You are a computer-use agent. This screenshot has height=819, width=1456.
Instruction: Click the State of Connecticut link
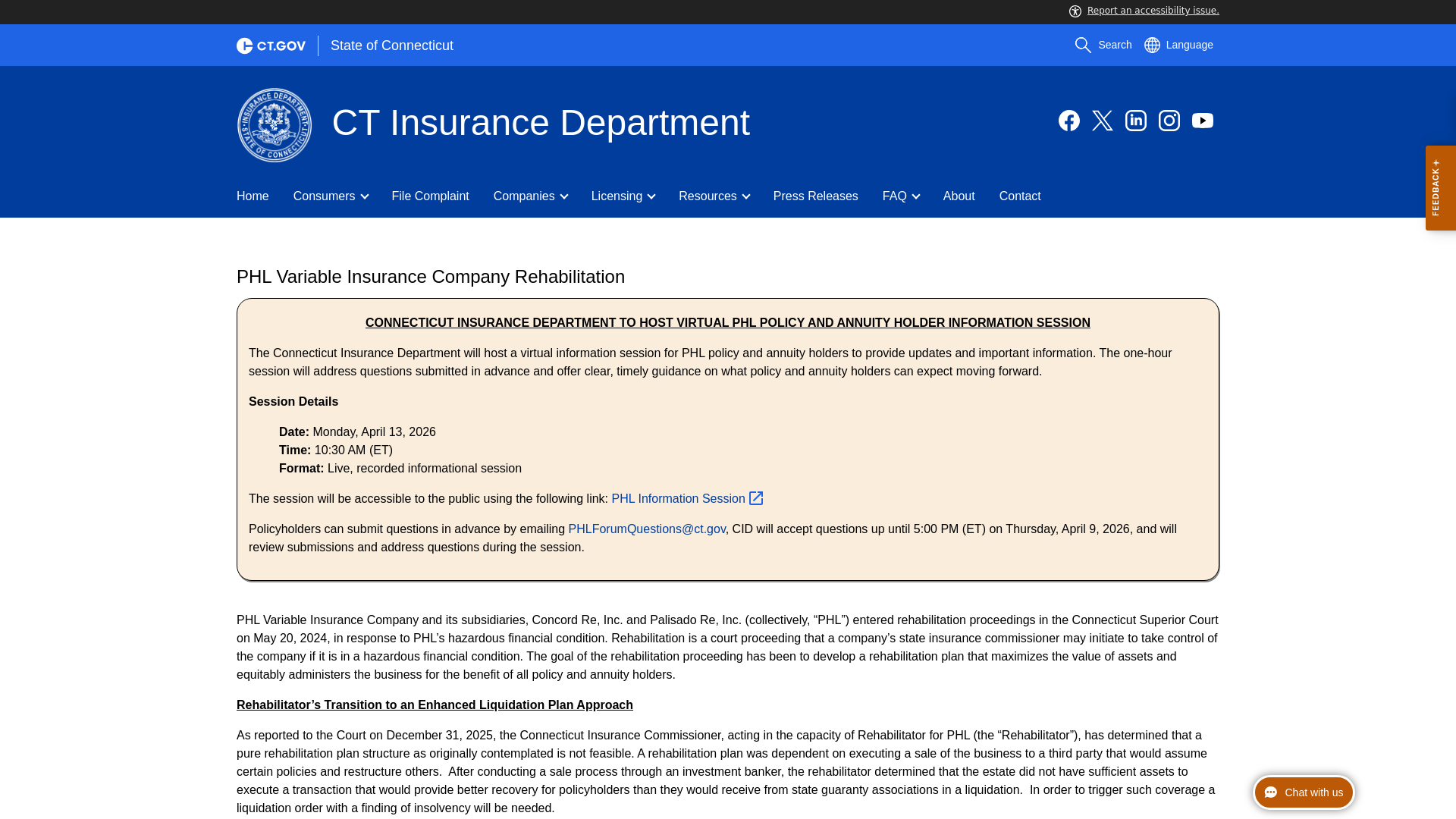392,45
